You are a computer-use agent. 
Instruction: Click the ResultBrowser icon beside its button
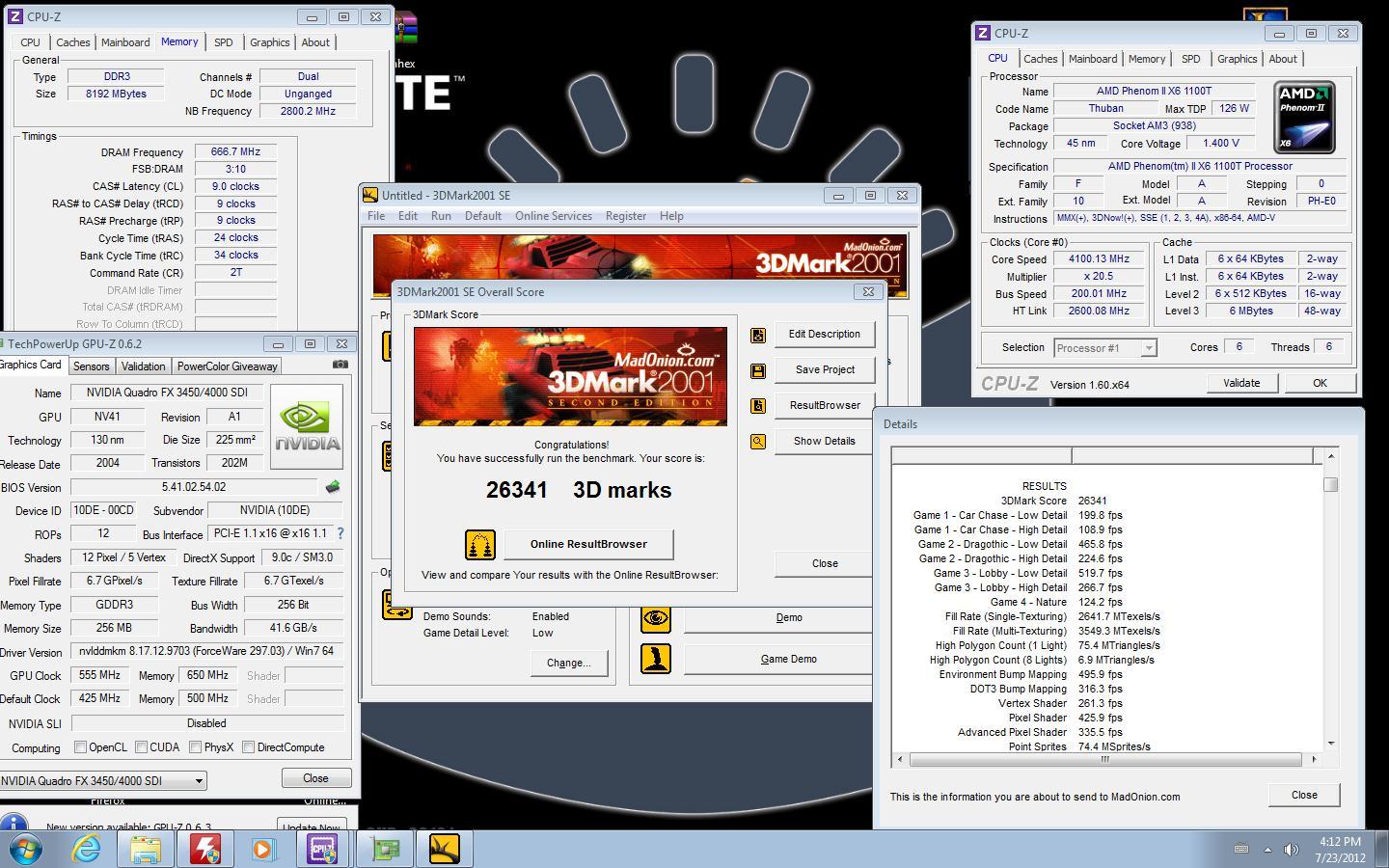coord(758,406)
